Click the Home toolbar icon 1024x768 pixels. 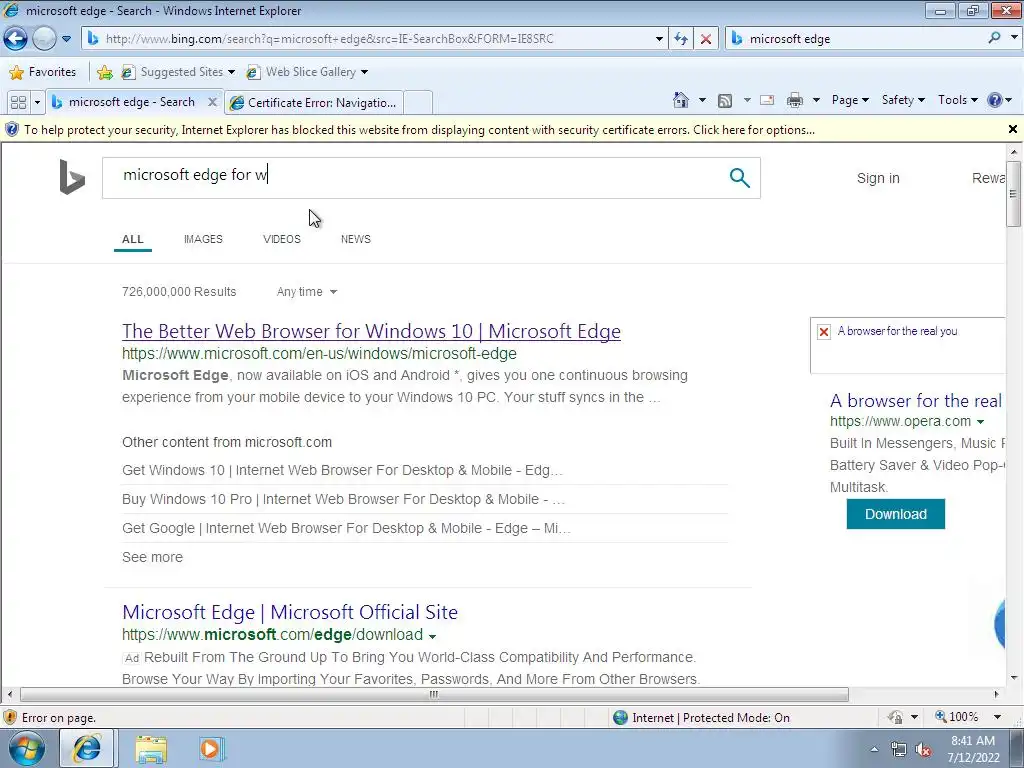coord(681,100)
